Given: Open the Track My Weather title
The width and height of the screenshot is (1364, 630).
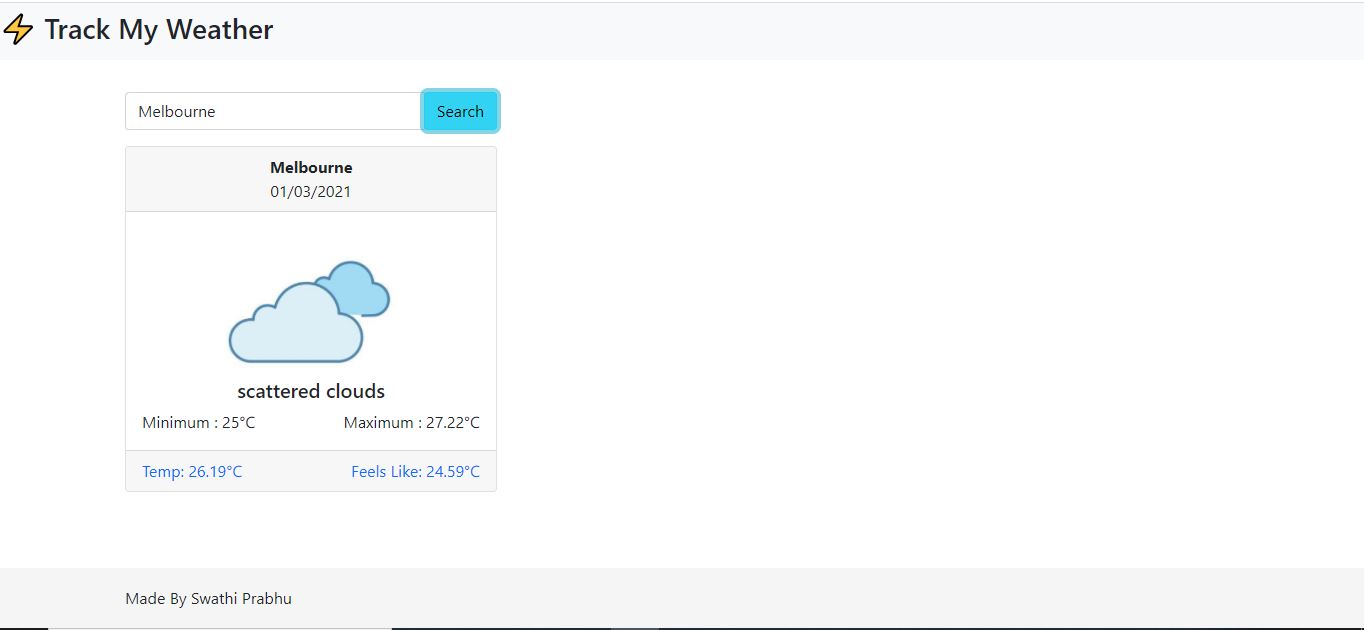Looking at the screenshot, I should pos(158,30).
